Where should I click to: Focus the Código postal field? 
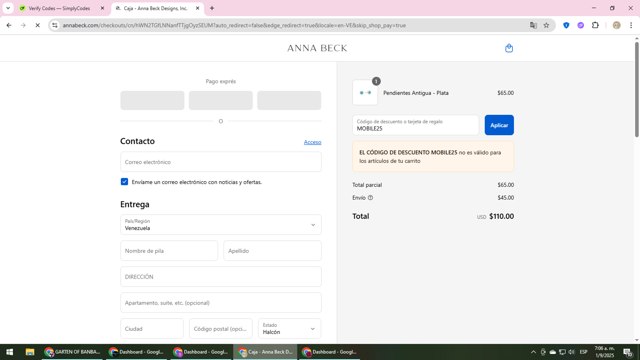pyautogui.click(x=221, y=329)
